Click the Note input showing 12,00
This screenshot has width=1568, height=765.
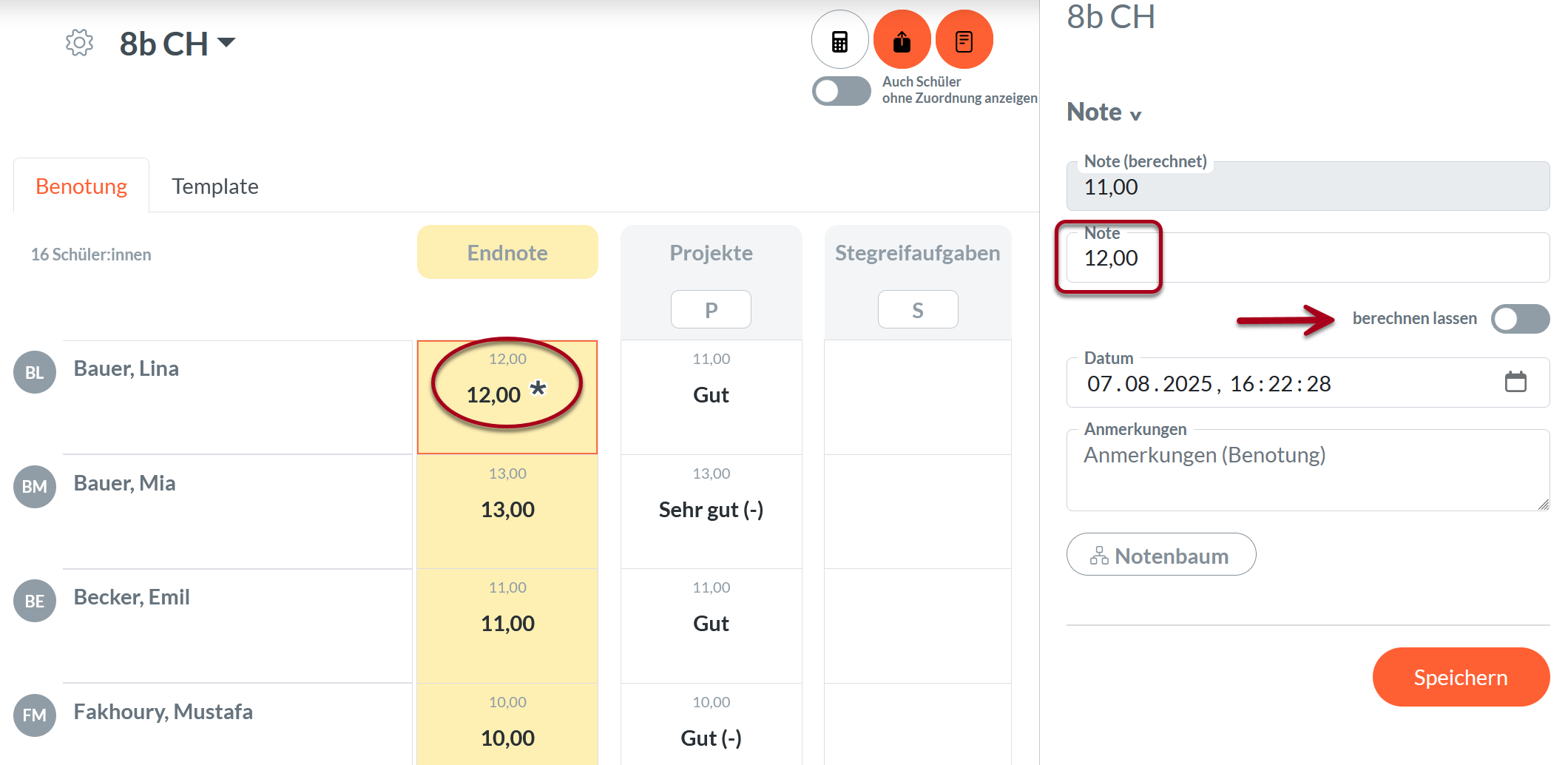1111,258
